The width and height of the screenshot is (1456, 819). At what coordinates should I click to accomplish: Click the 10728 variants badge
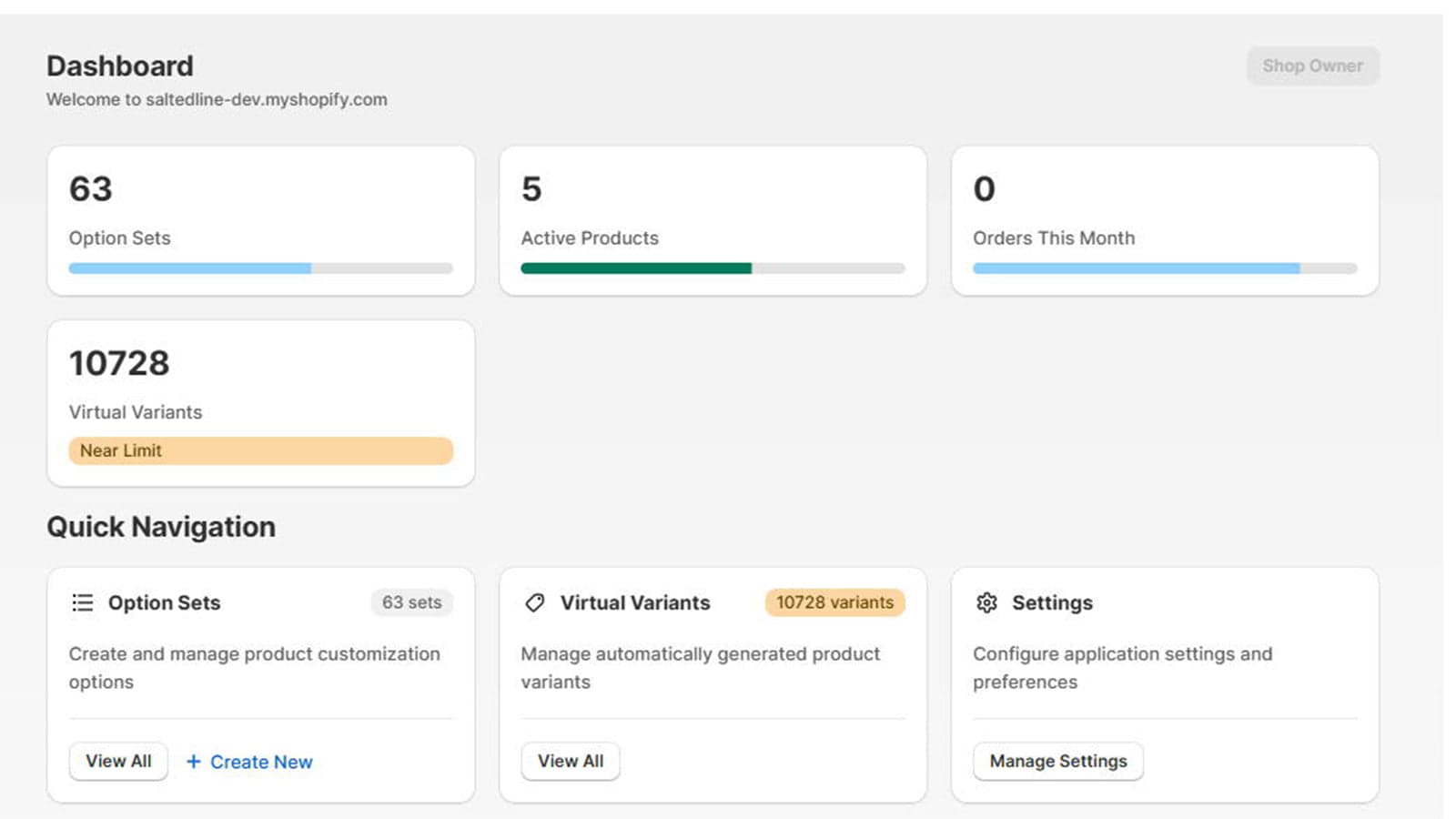[834, 602]
